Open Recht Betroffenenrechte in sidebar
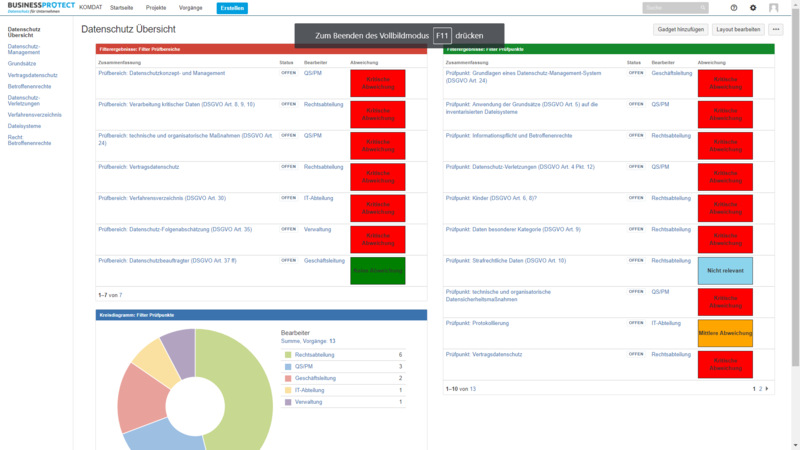The width and height of the screenshot is (800, 450). pyautogui.click(x=30, y=140)
